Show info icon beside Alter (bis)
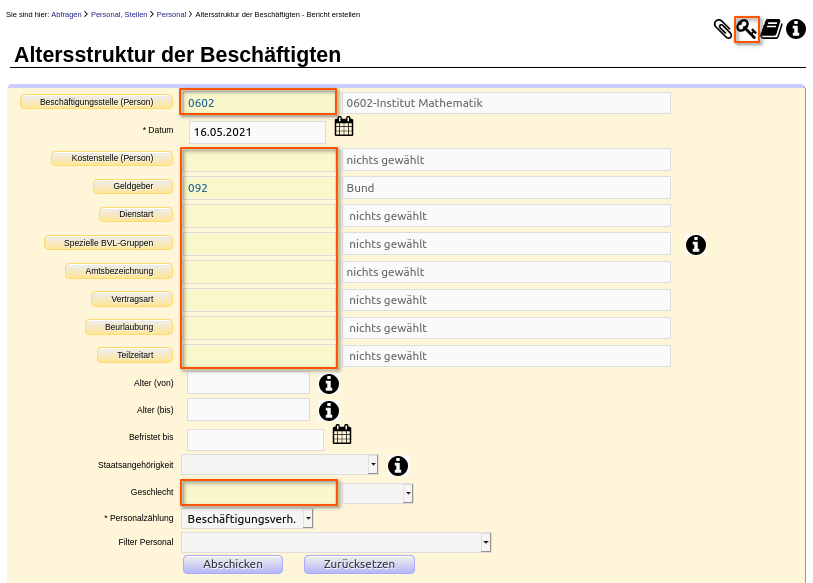Image resolution: width=813 pixels, height=583 pixels. click(x=329, y=411)
